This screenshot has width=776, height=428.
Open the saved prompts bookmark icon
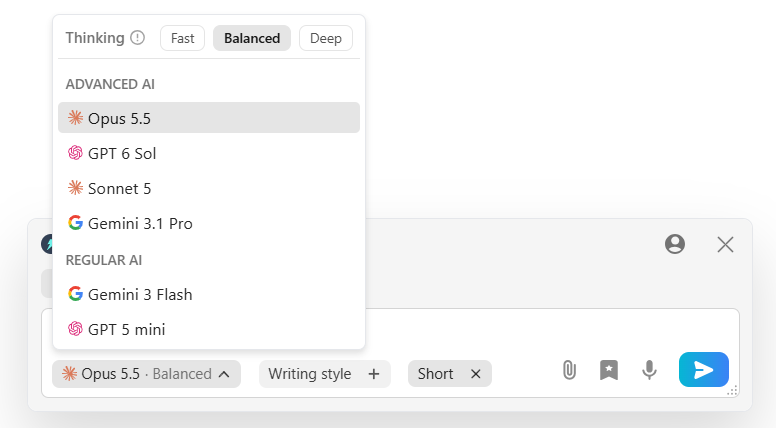coord(609,370)
